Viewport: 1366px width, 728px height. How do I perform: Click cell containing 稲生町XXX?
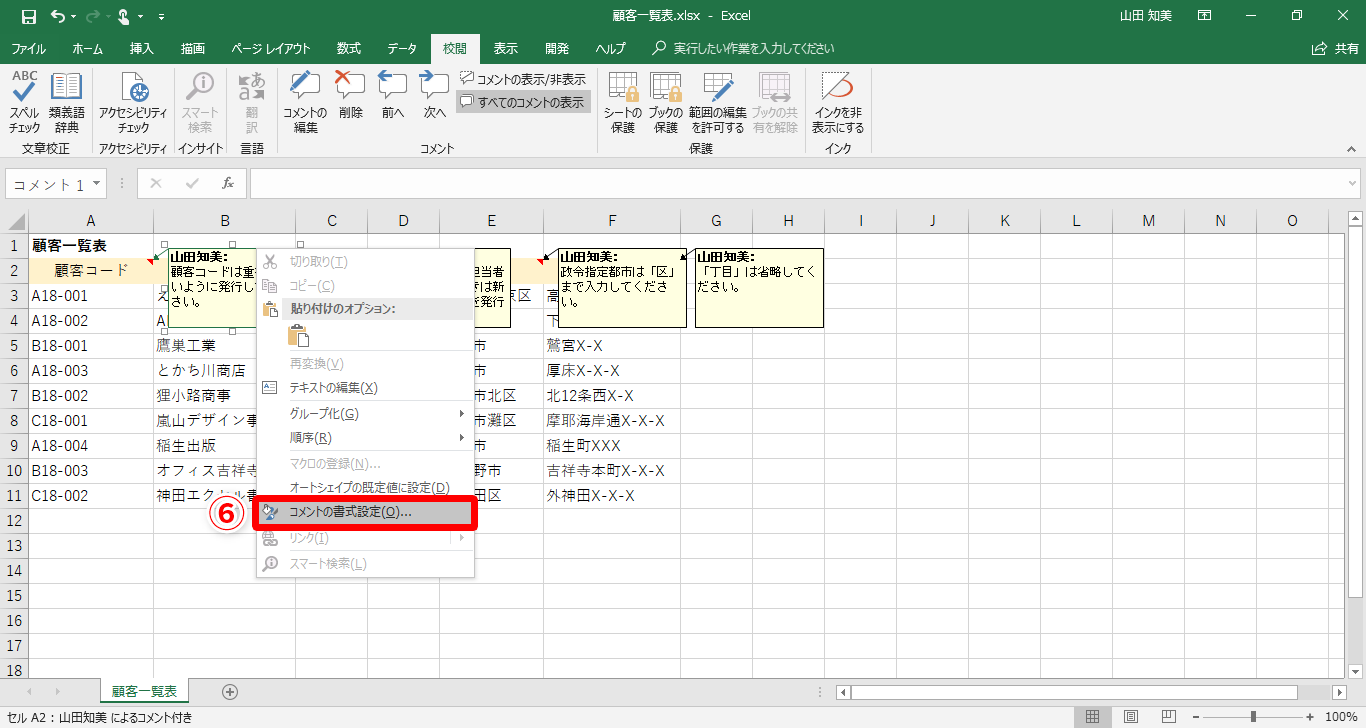pyautogui.click(x=612, y=446)
